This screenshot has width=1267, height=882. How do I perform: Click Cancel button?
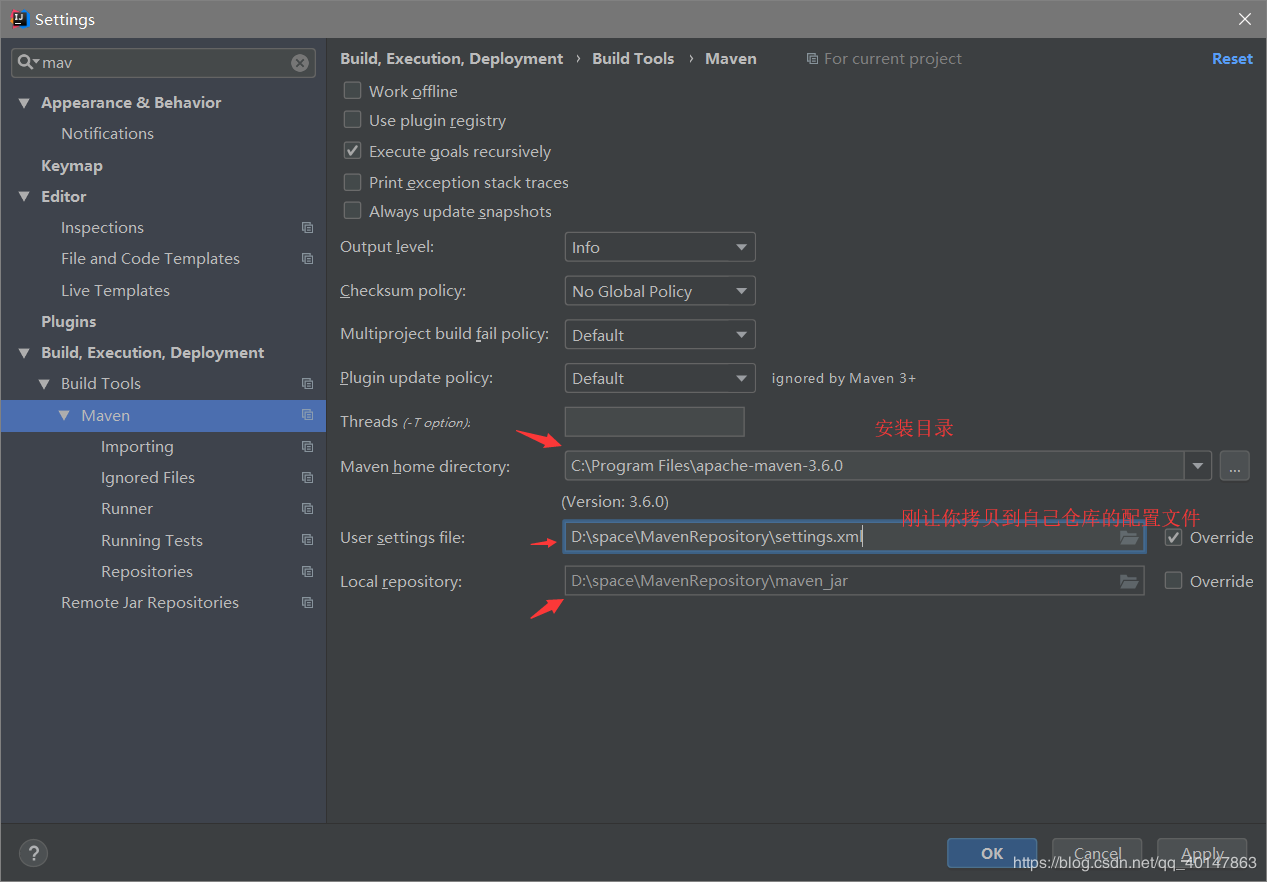1097,853
